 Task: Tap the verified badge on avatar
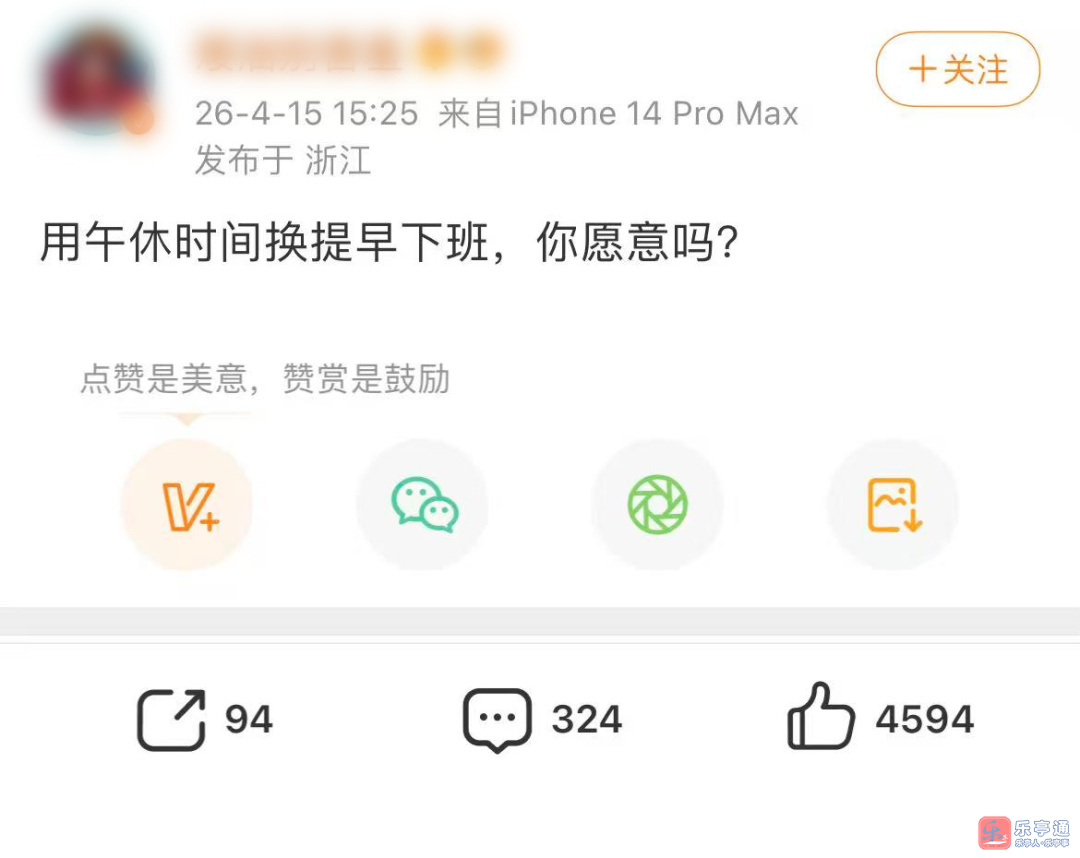pos(138,121)
